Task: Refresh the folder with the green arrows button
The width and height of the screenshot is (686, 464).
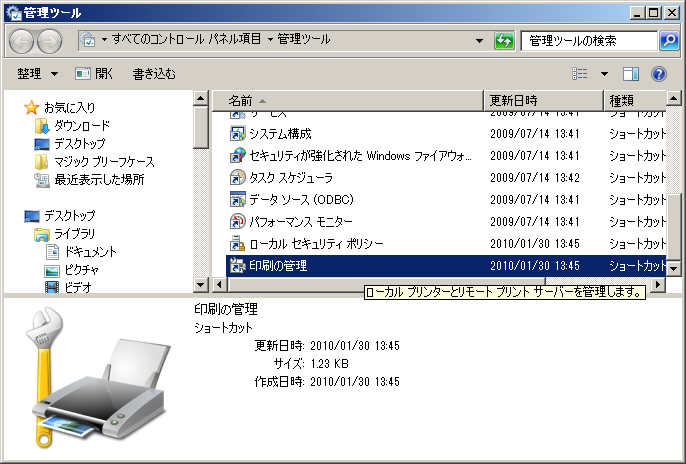Action: pos(504,41)
